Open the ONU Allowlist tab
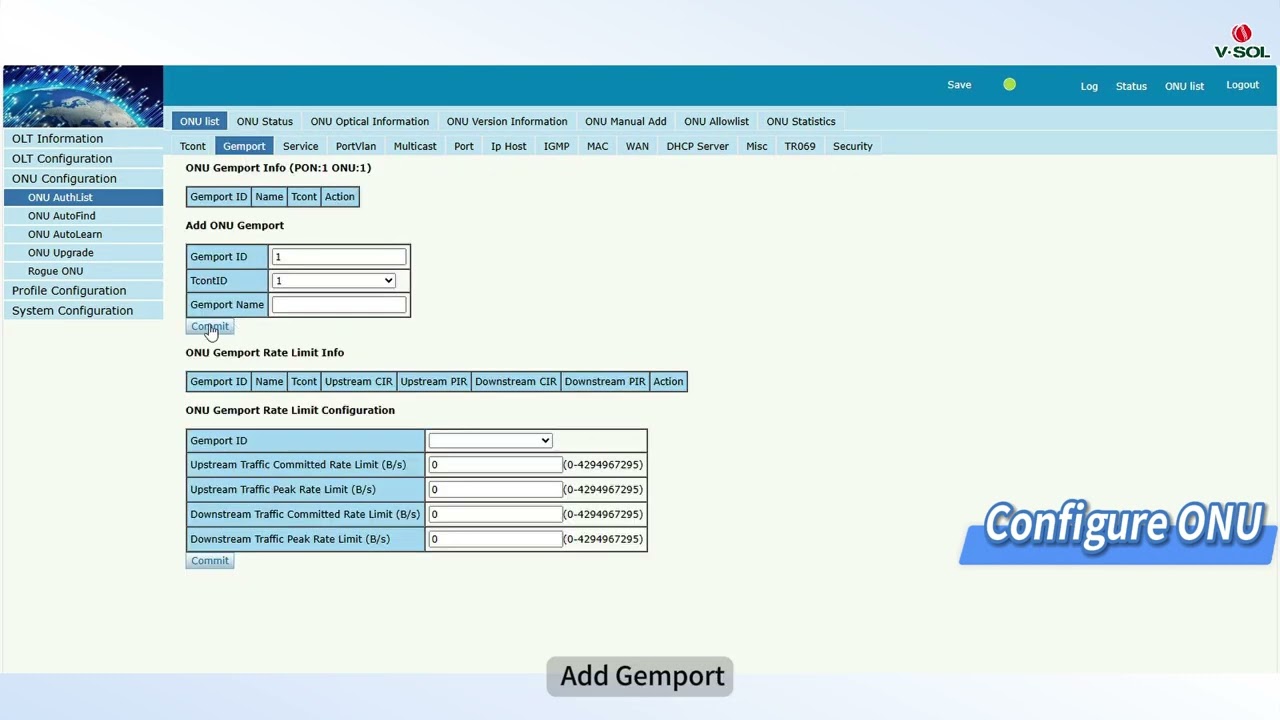Image resolution: width=1280 pixels, height=720 pixels. (716, 121)
